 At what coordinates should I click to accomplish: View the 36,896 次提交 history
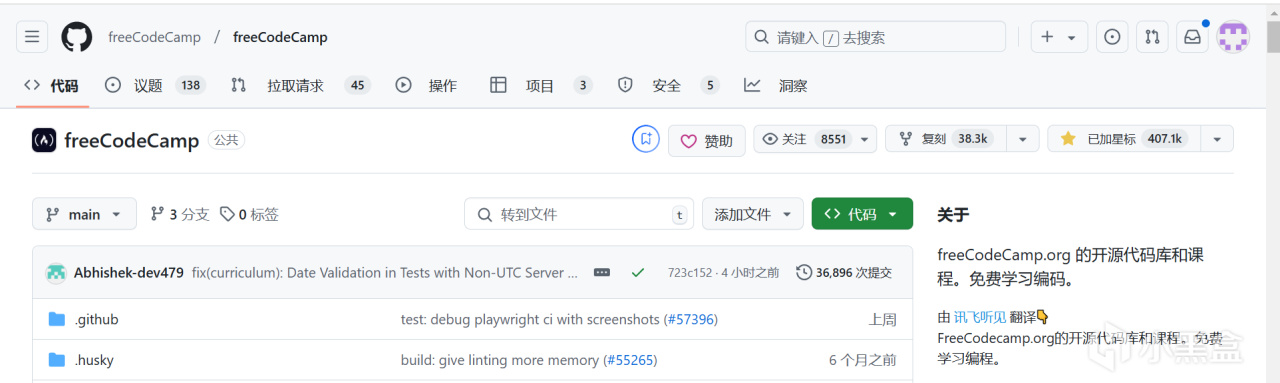[x=844, y=272]
